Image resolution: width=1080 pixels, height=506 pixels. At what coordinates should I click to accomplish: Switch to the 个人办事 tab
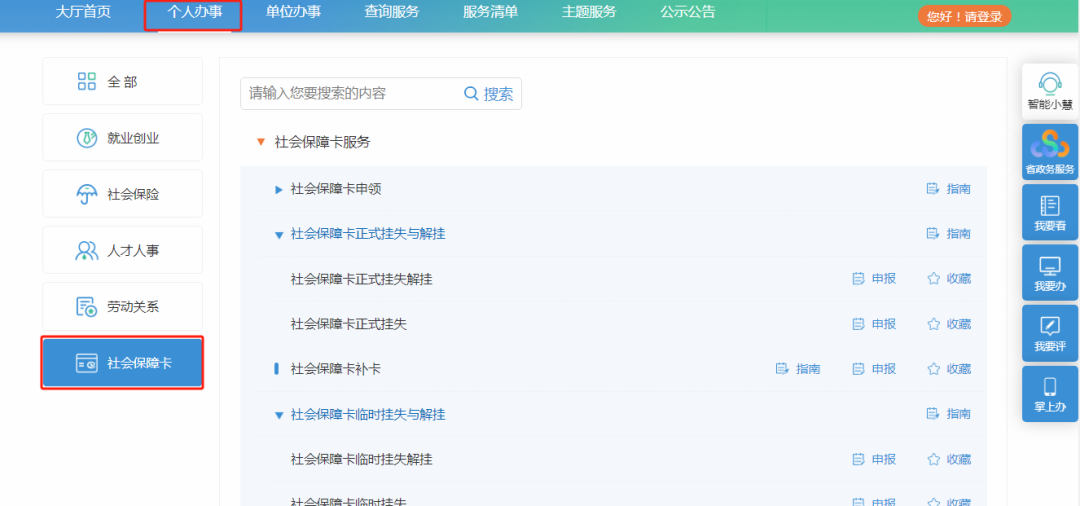pyautogui.click(x=194, y=13)
